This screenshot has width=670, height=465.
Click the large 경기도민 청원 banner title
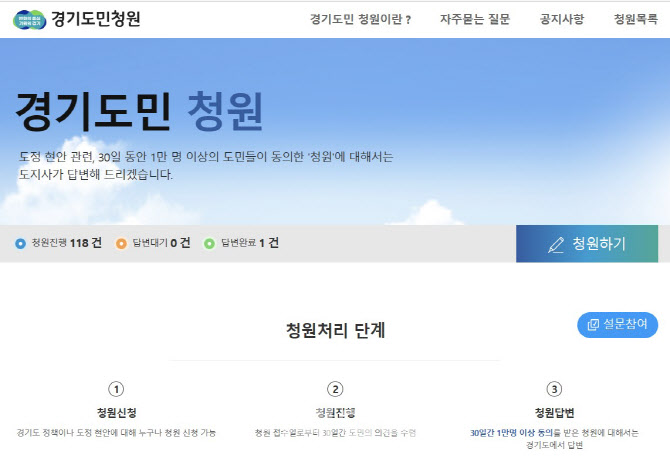(139, 111)
